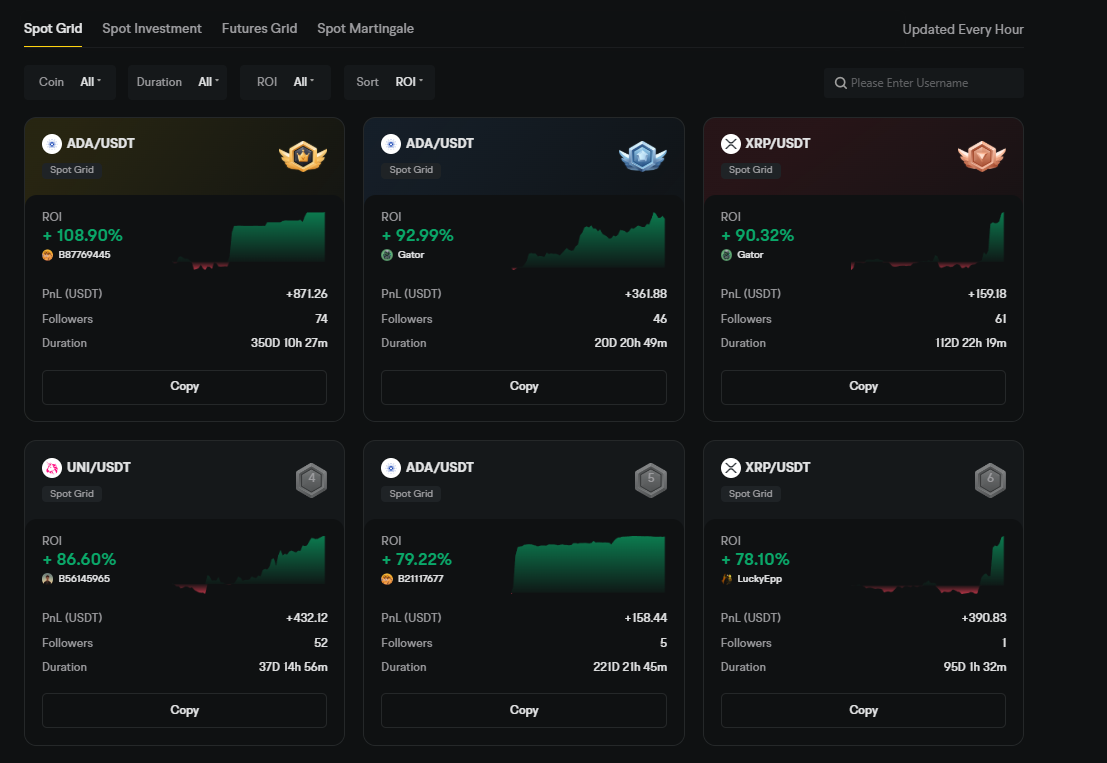Click the XRP coin icon on rank 6 card
This screenshot has width=1107, height=763.
click(x=731, y=468)
